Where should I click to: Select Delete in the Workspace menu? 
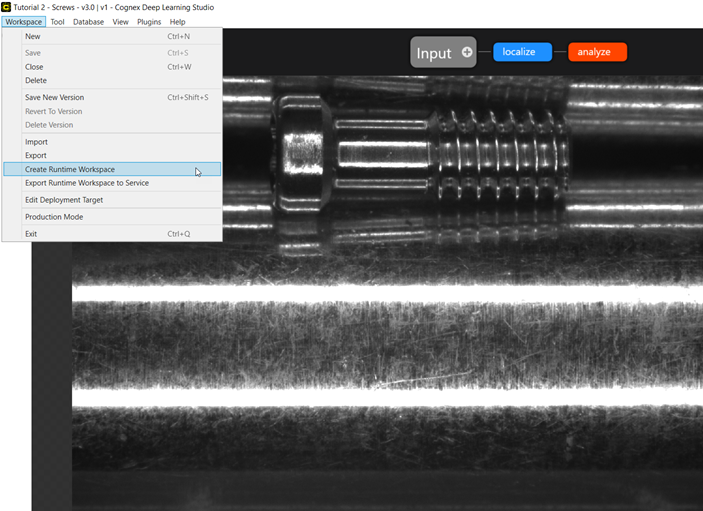click(x=36, y=81)
